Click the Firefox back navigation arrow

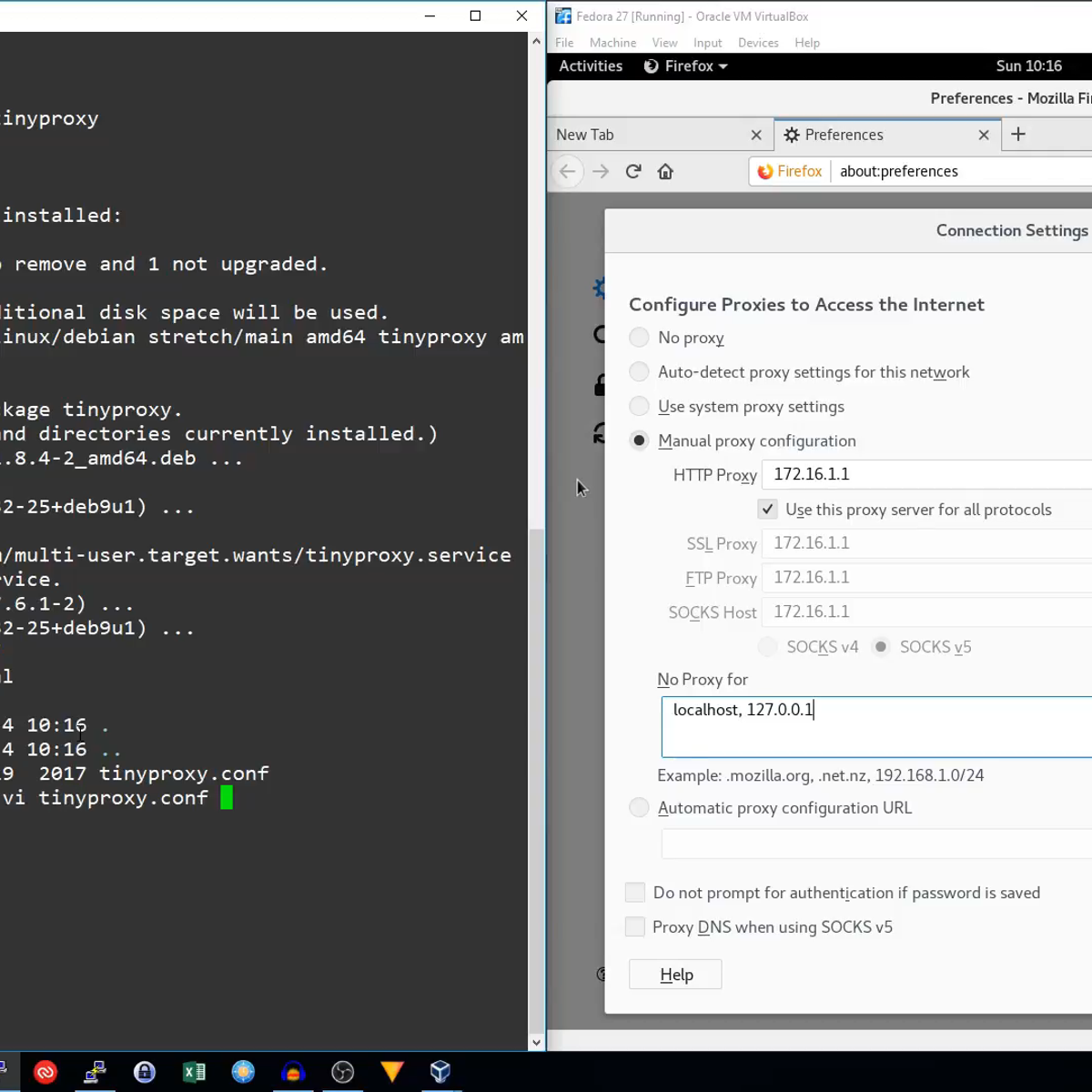[x=567, y=171]
